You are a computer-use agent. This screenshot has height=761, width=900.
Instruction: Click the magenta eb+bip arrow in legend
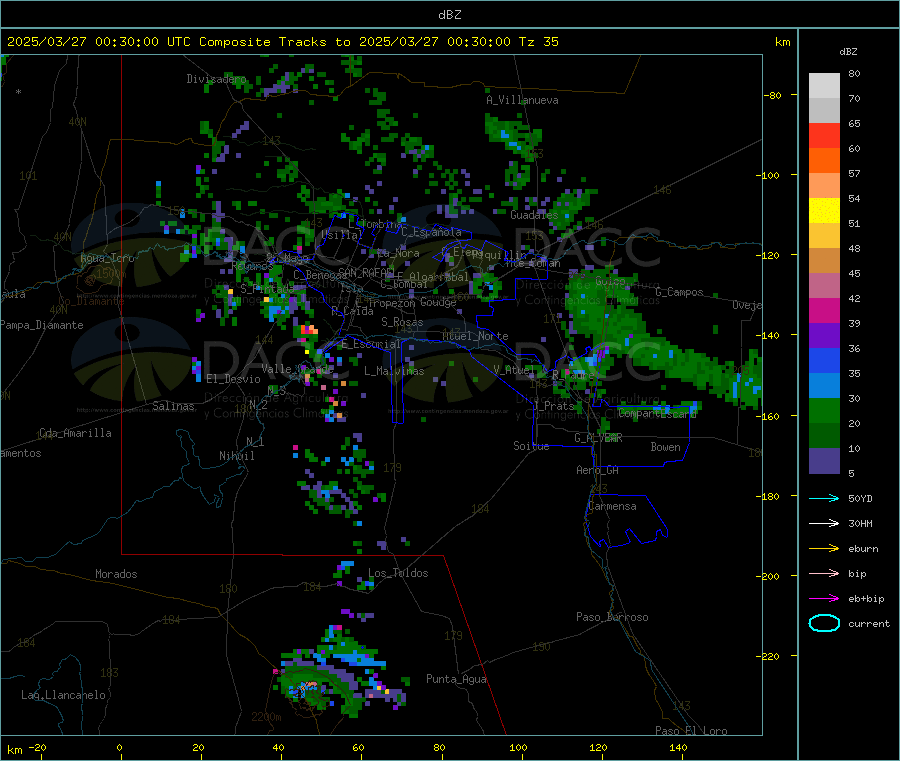tap(824, 599)
